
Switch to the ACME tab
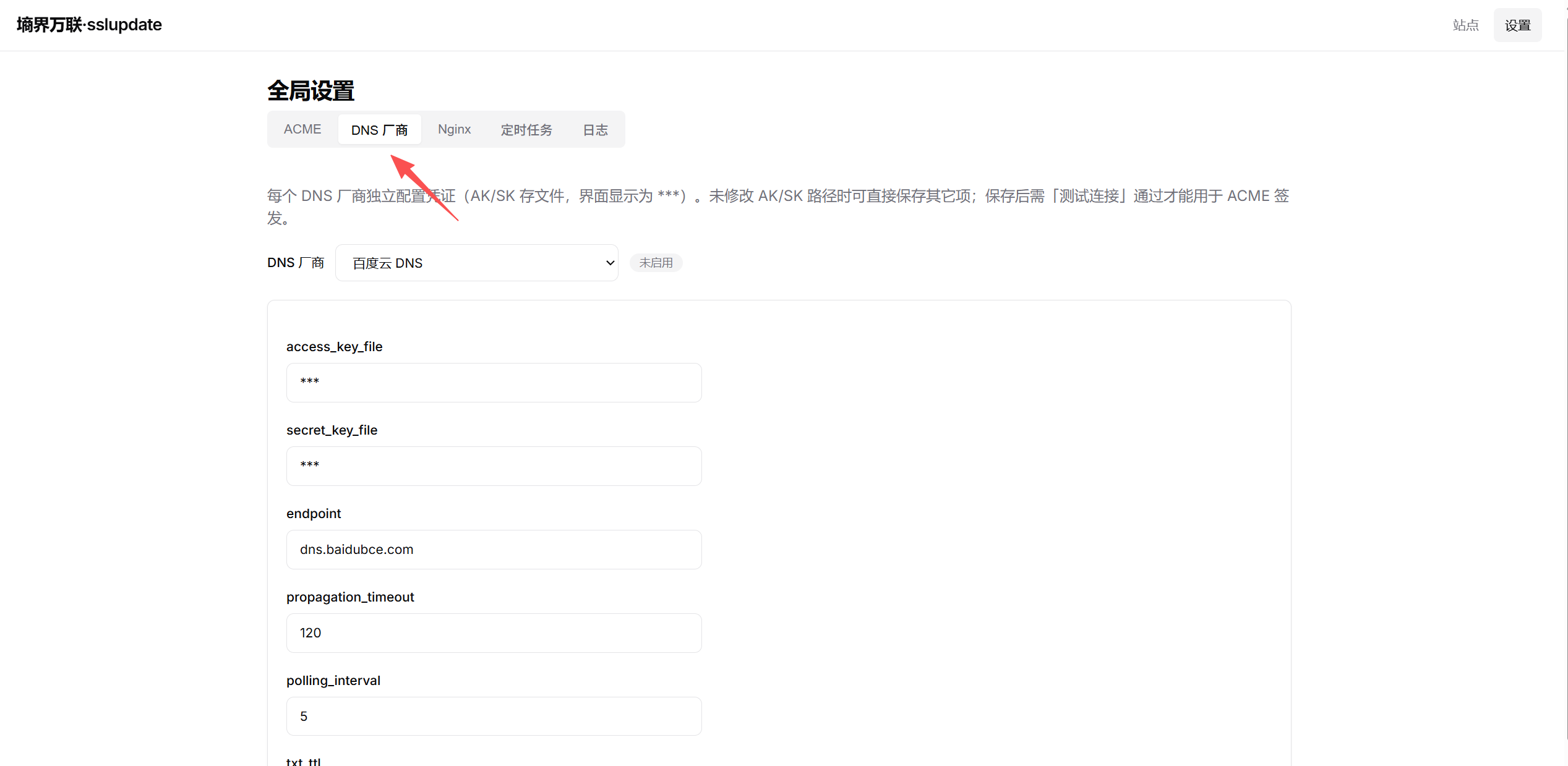302,129
